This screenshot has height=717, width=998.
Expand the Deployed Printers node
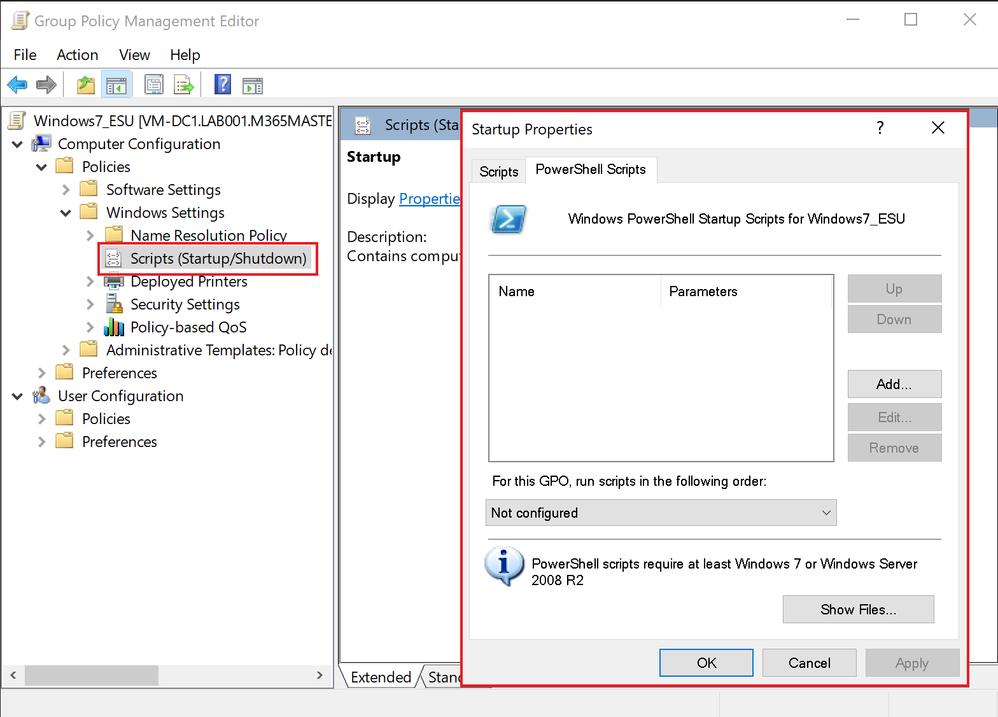[90, 281]
